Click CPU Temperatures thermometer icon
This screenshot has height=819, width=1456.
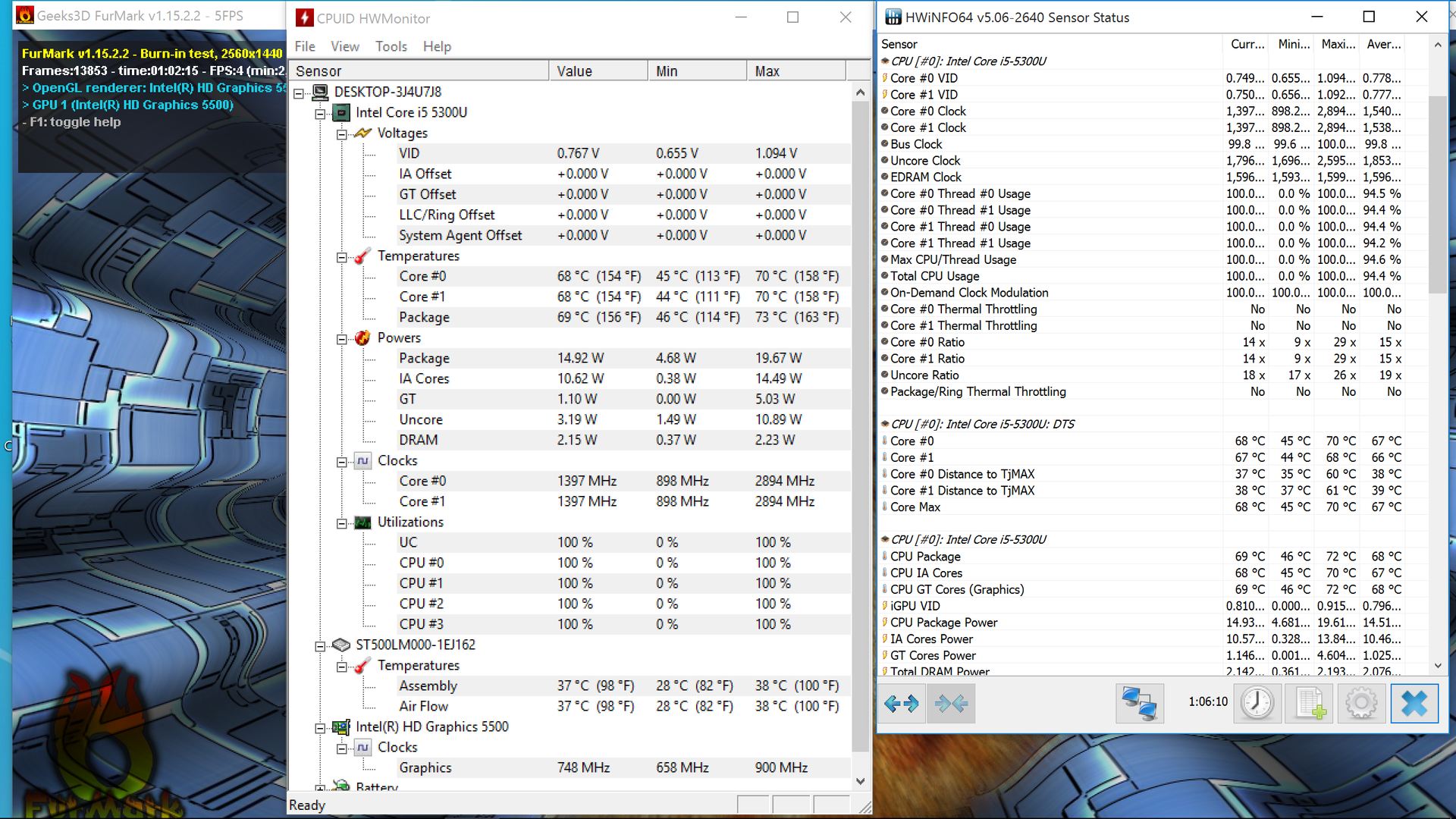(363, 256)
